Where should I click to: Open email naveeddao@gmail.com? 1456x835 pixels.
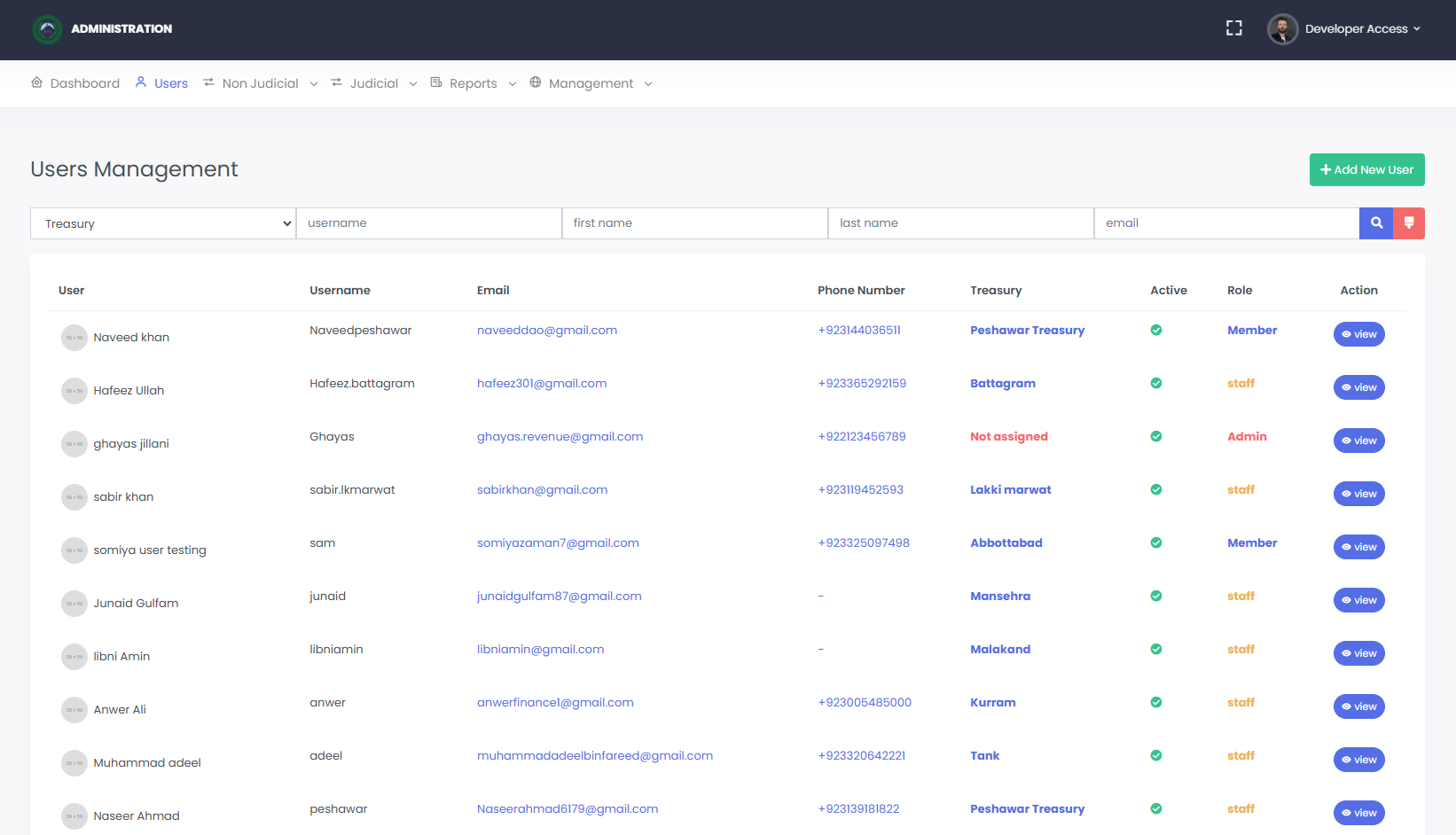click(547, 331)
